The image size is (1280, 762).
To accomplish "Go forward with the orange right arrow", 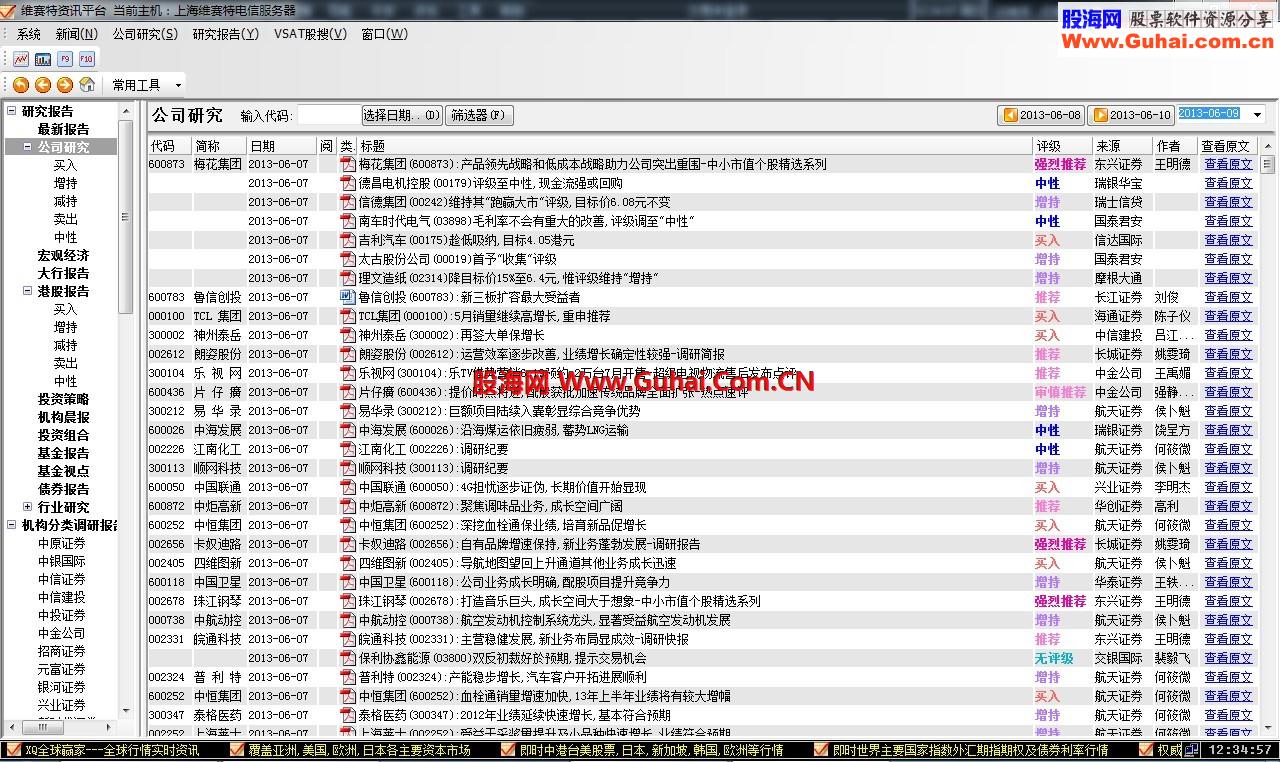I will 65,85.
